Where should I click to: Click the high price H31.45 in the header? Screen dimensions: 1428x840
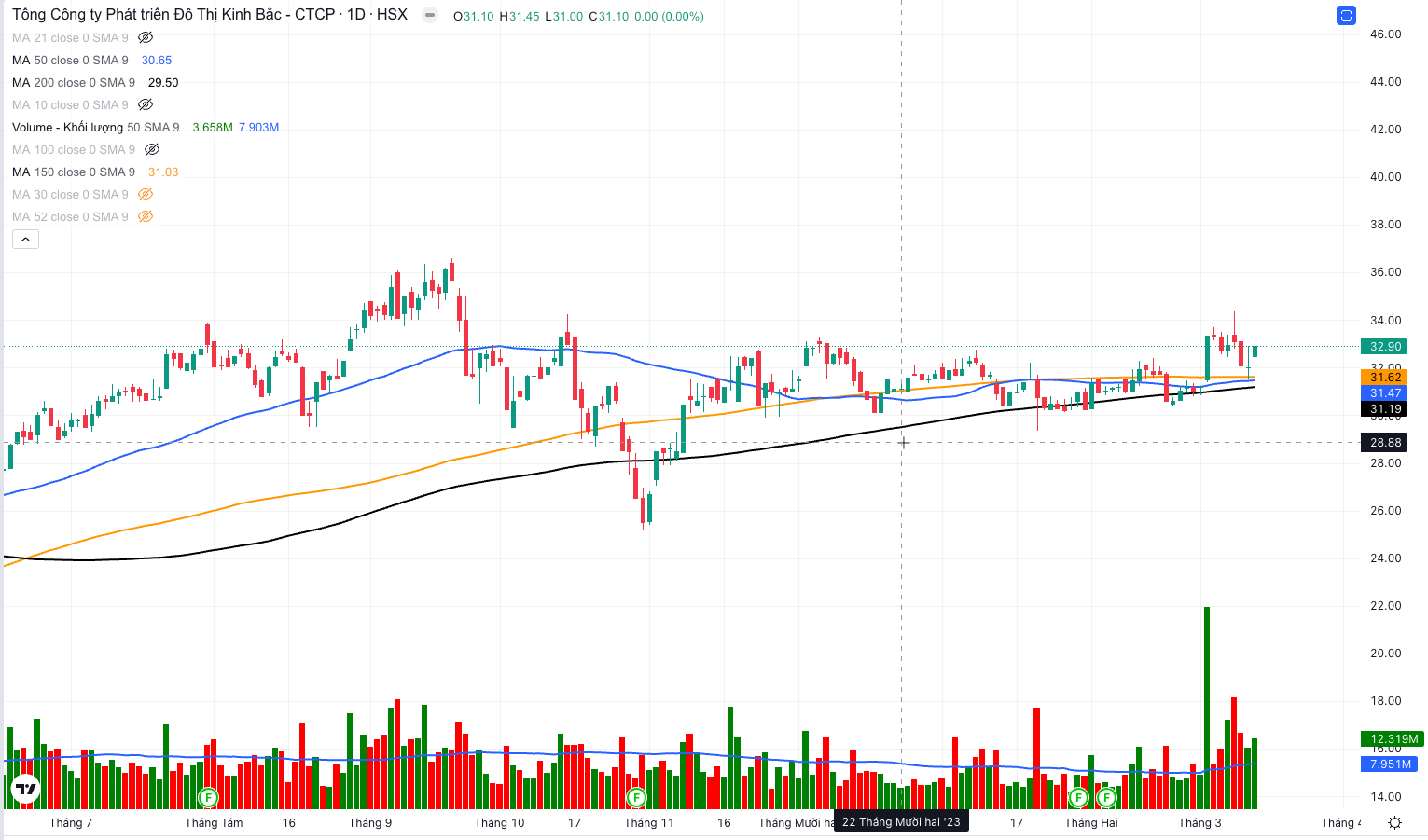coord(520,17)
